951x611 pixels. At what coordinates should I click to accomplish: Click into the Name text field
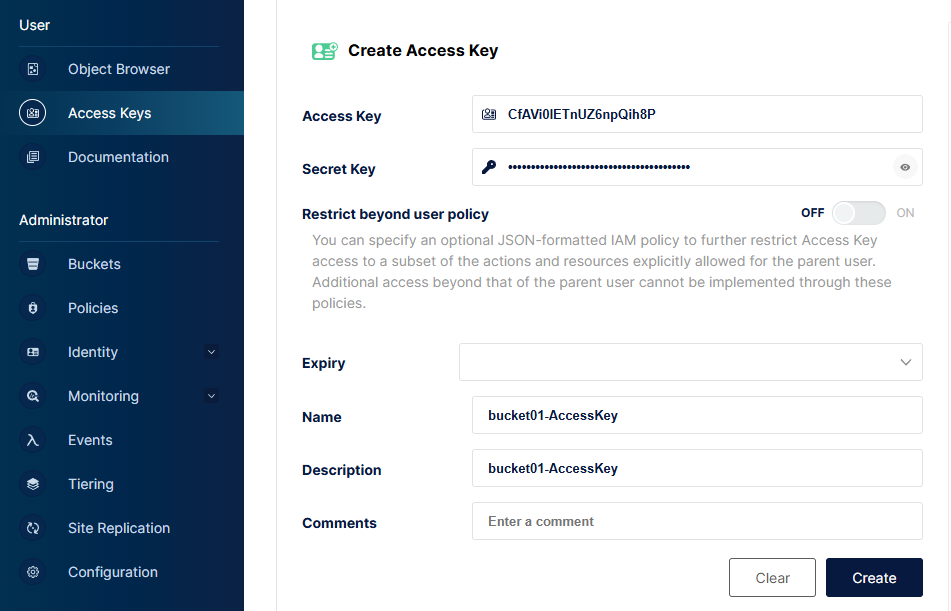697,415
